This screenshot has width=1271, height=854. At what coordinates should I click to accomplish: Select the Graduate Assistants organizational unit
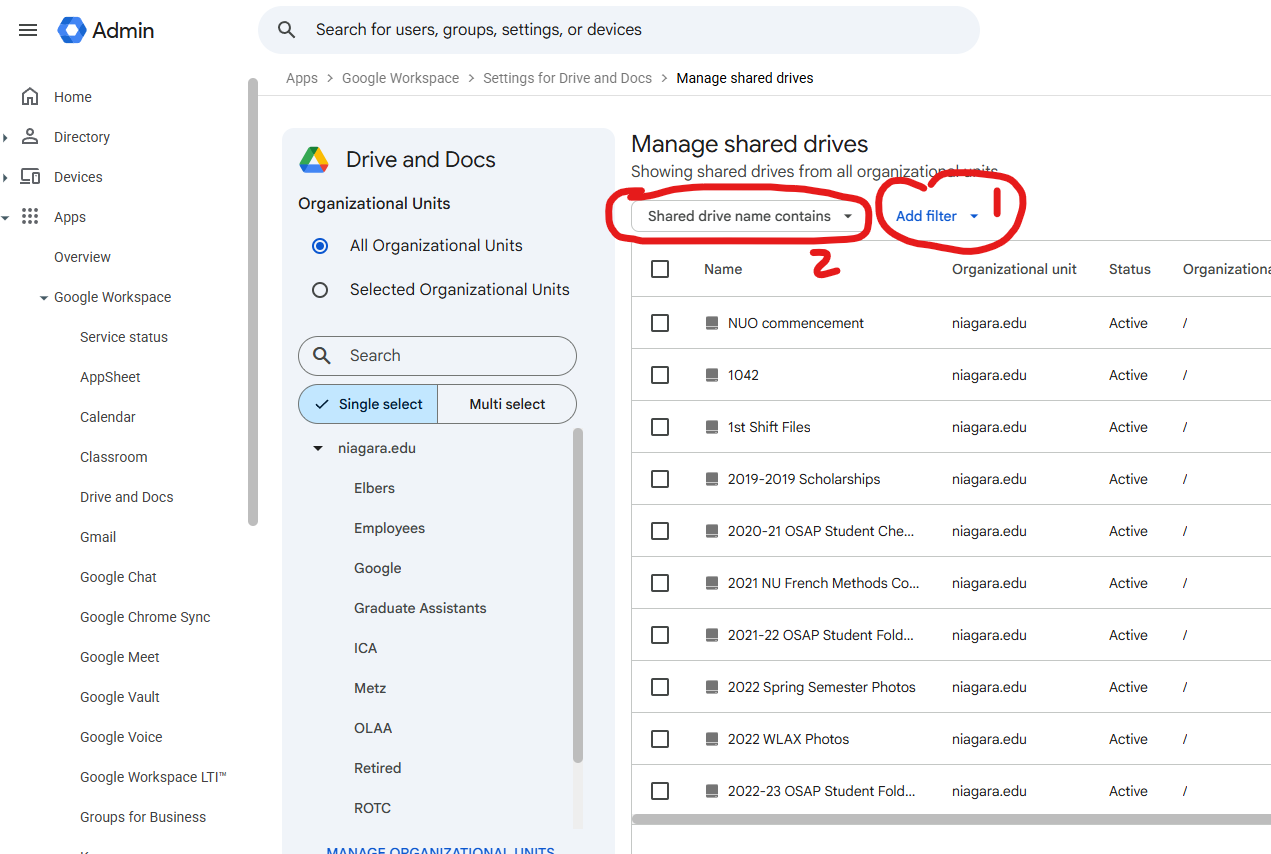(420, 608)
